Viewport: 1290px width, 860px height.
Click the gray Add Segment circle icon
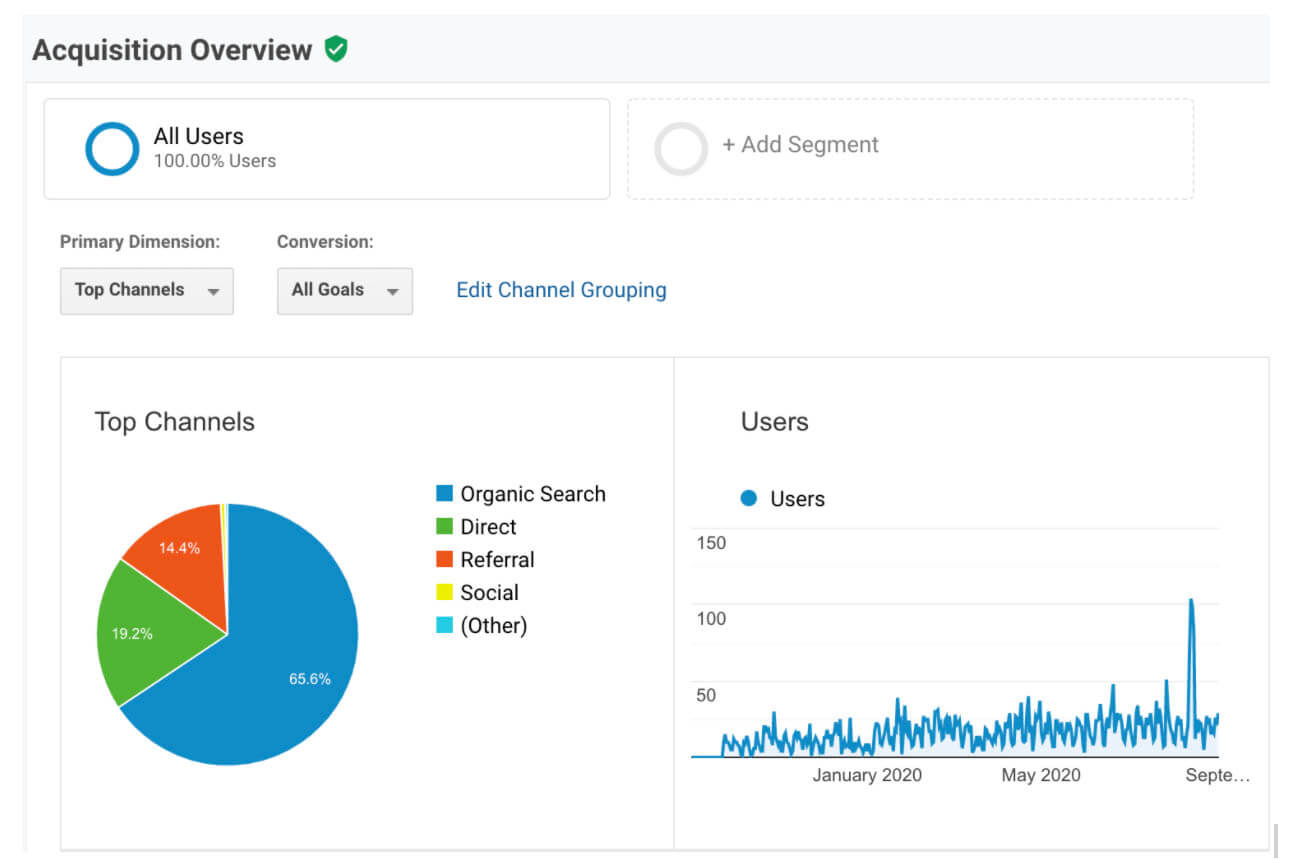click(680, 148)
